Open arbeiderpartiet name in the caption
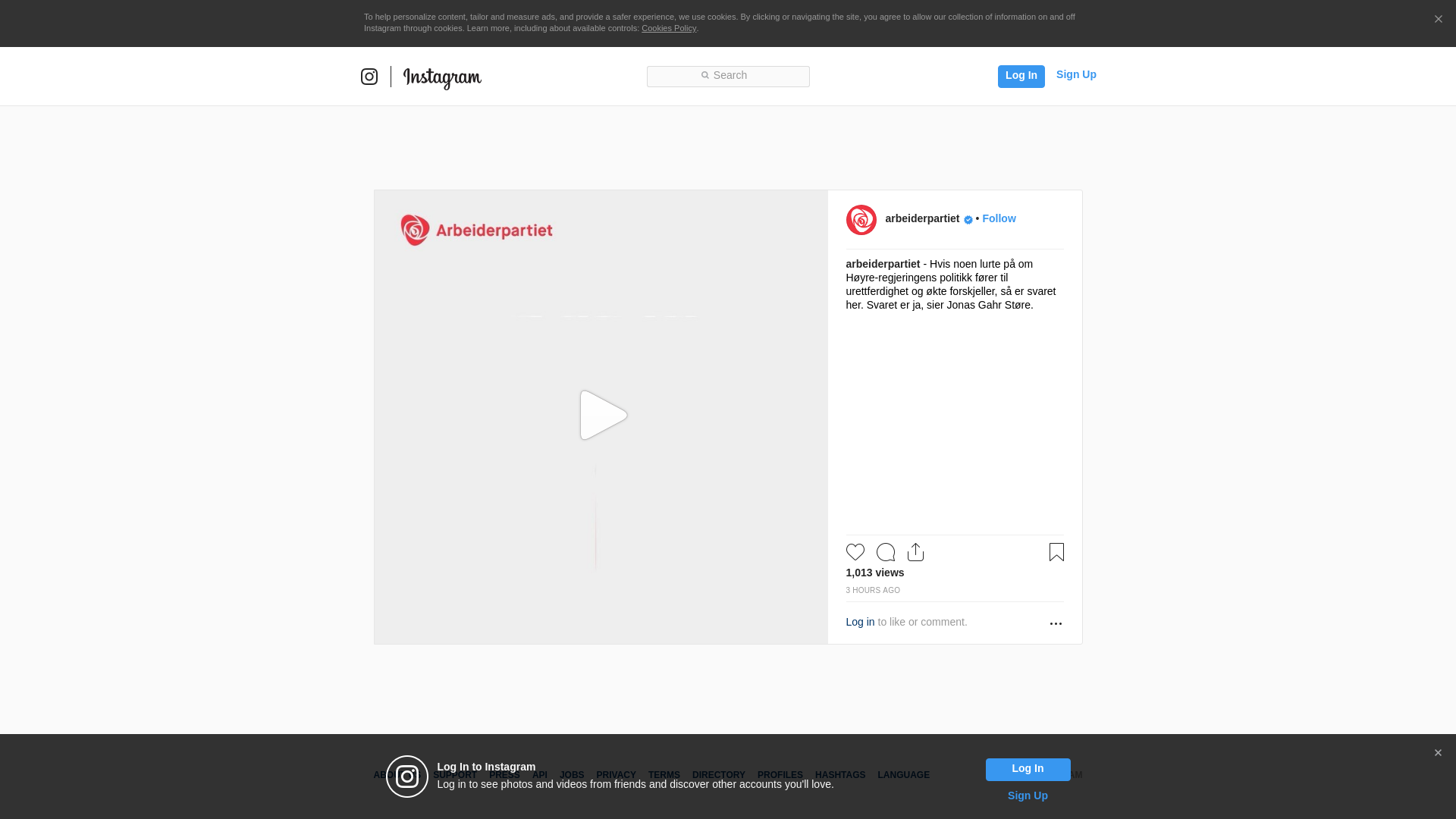 click(883, 264)
